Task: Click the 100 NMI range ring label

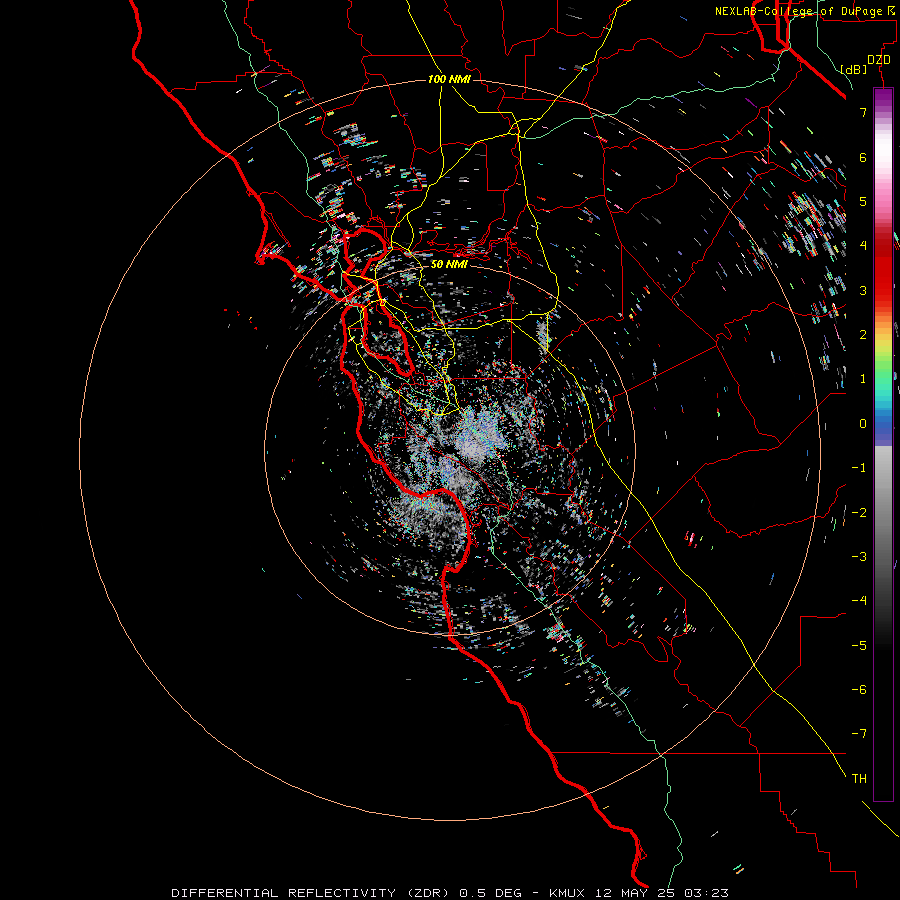Action: (x=449, y=79)
